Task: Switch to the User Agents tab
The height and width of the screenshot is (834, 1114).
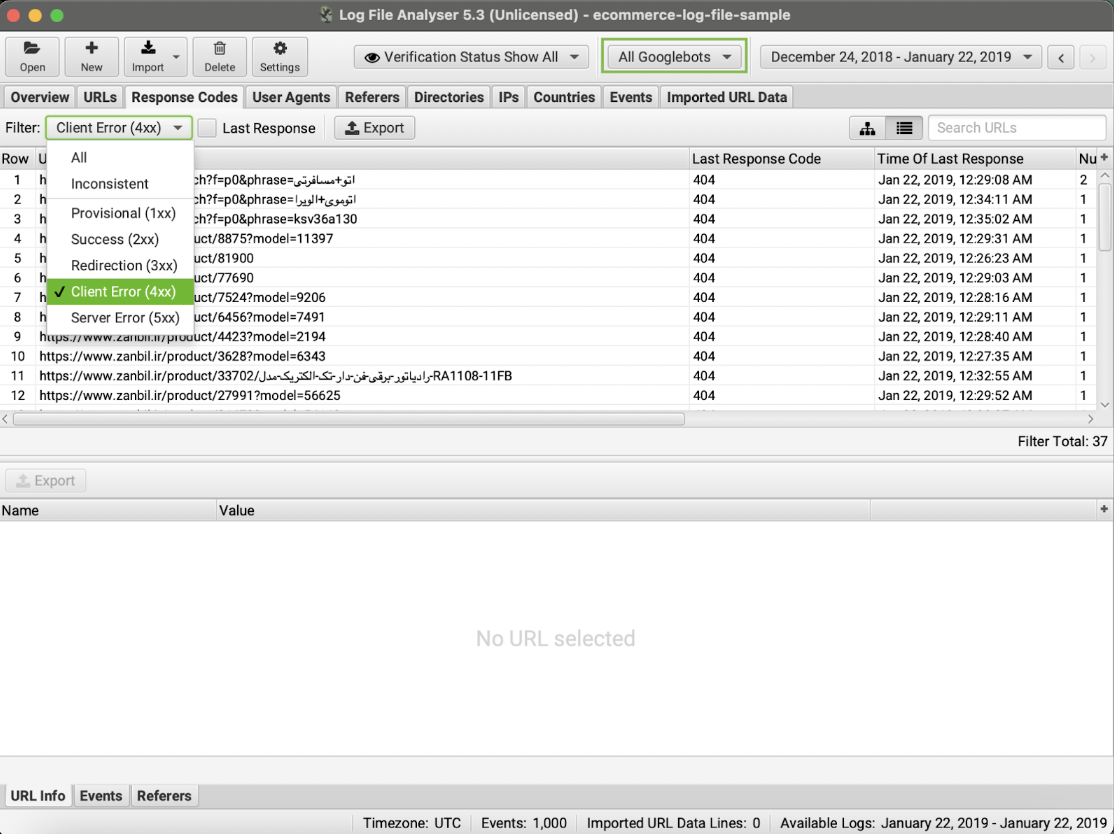Action: point(290,96)
